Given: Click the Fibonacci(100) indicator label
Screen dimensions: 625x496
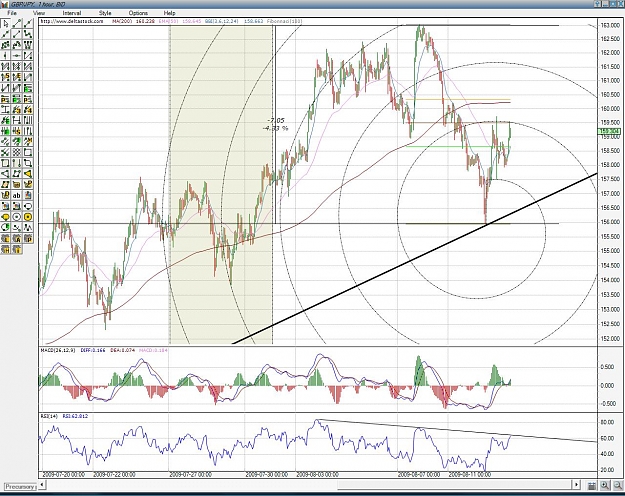Looking at the screenshot, I should pyautogui.click(x=283, y=21).
